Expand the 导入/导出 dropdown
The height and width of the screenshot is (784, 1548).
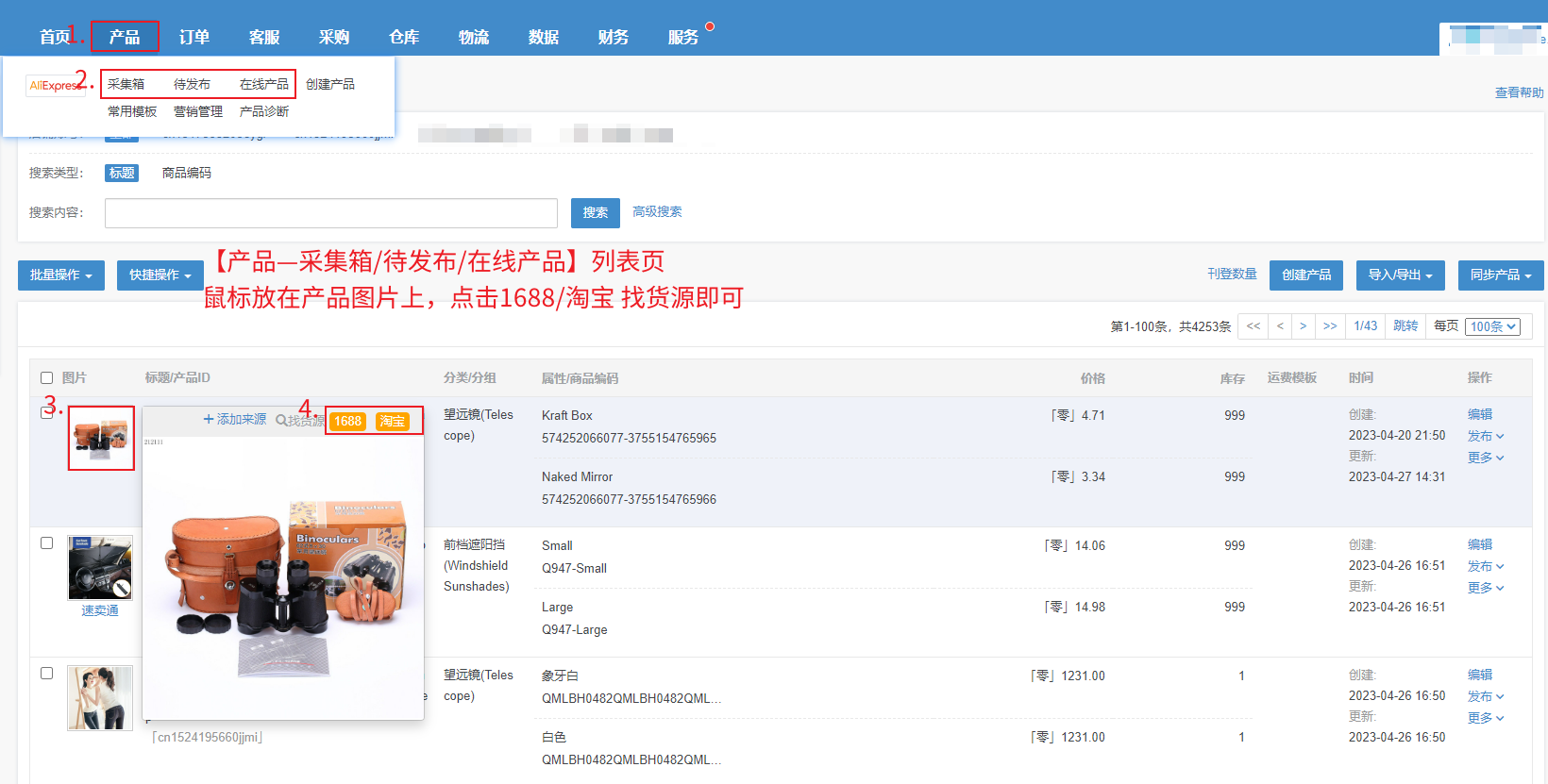[1401, 275]
